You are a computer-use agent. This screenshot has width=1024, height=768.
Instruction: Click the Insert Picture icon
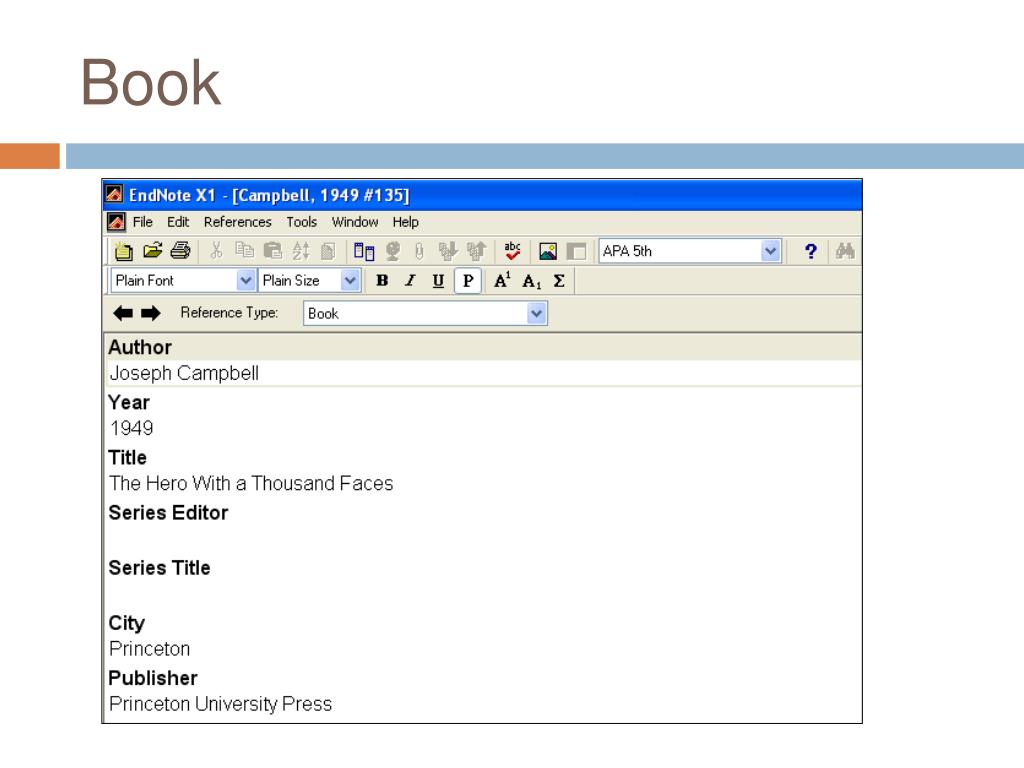[x=548, y=251]
